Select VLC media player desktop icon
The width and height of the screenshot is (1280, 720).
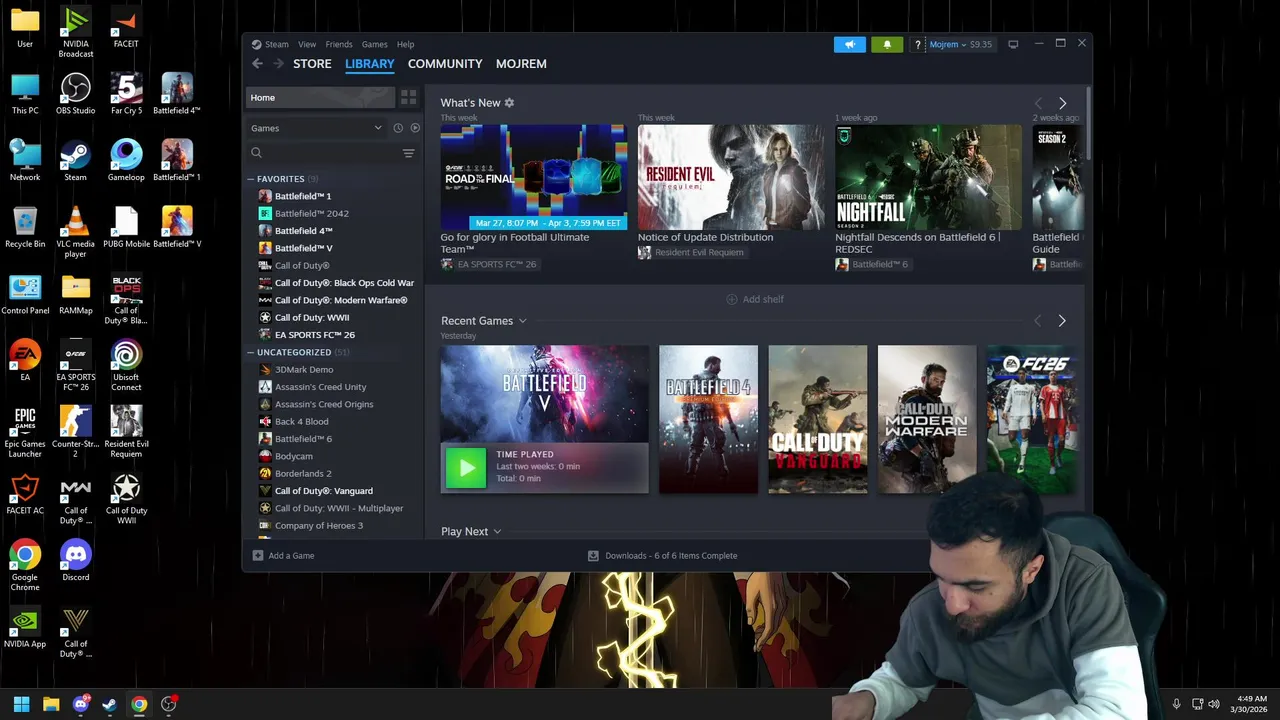(75, 233)
